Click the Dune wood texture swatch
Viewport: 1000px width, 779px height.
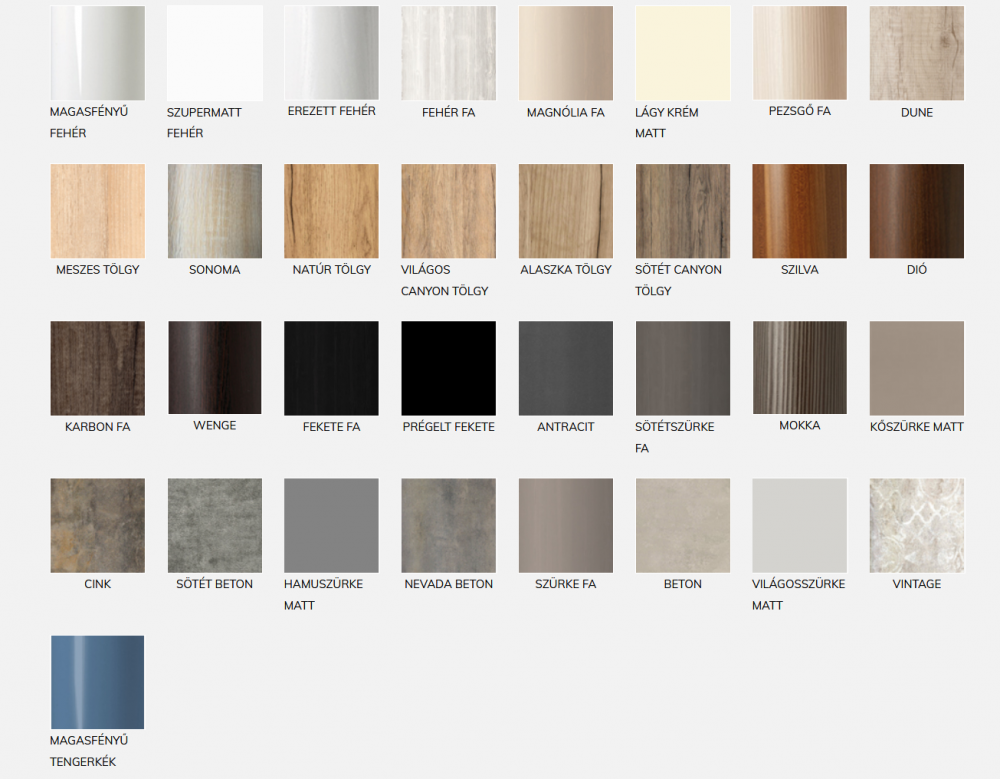tap(916, 53)
